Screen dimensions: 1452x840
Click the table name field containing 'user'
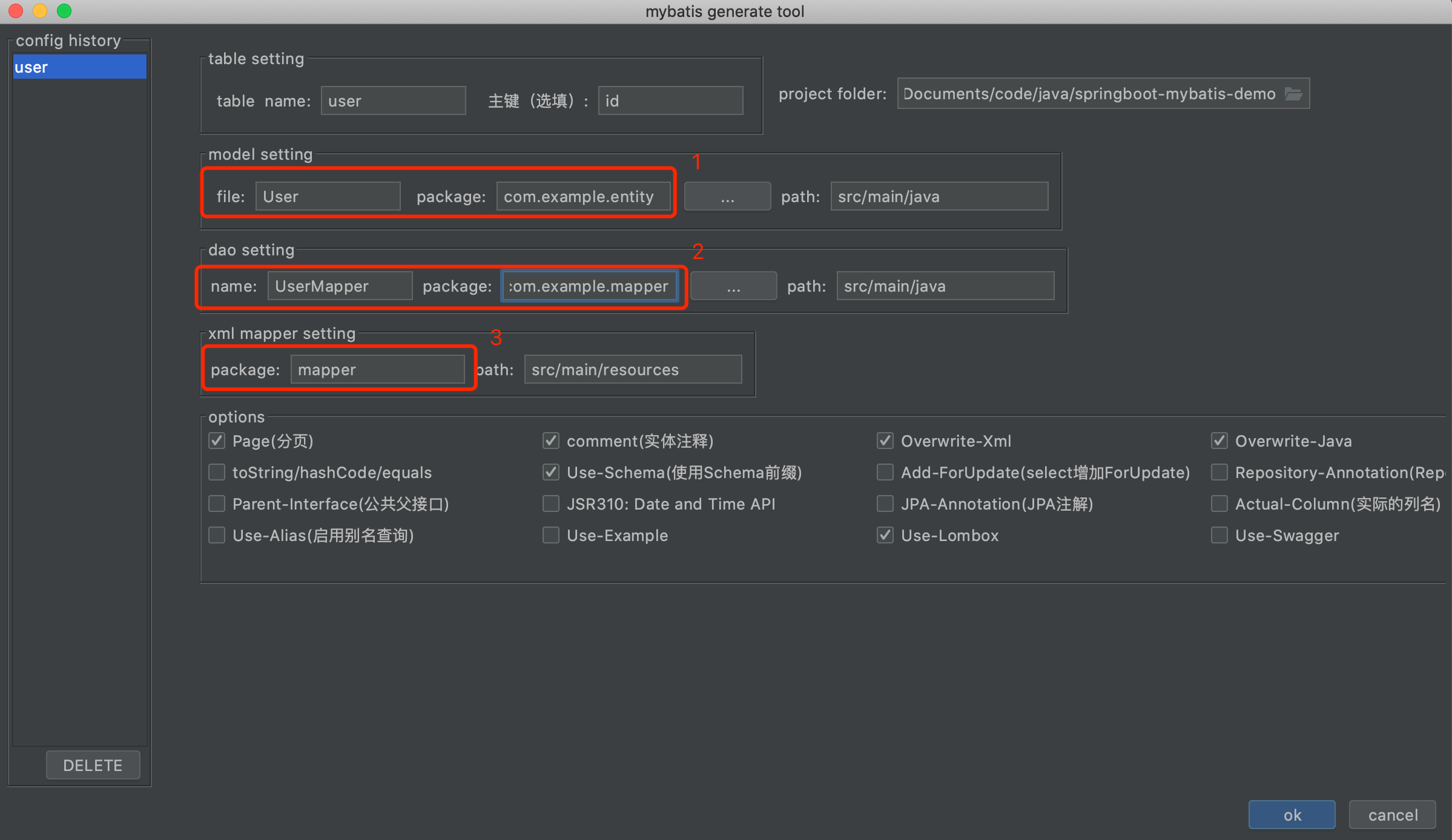coord(393,100)
